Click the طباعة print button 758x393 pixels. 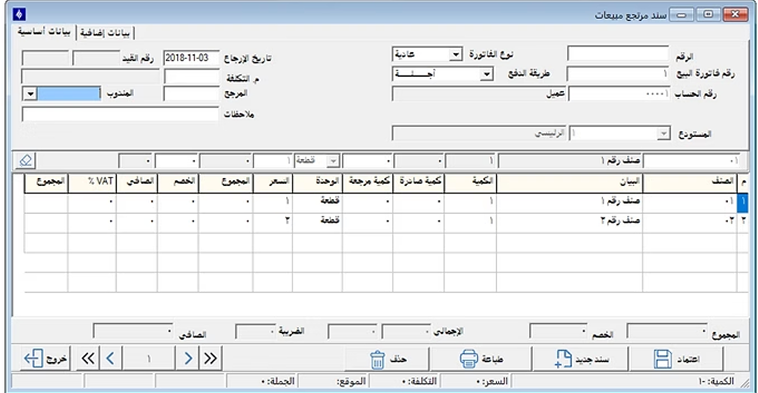[481, 359]
